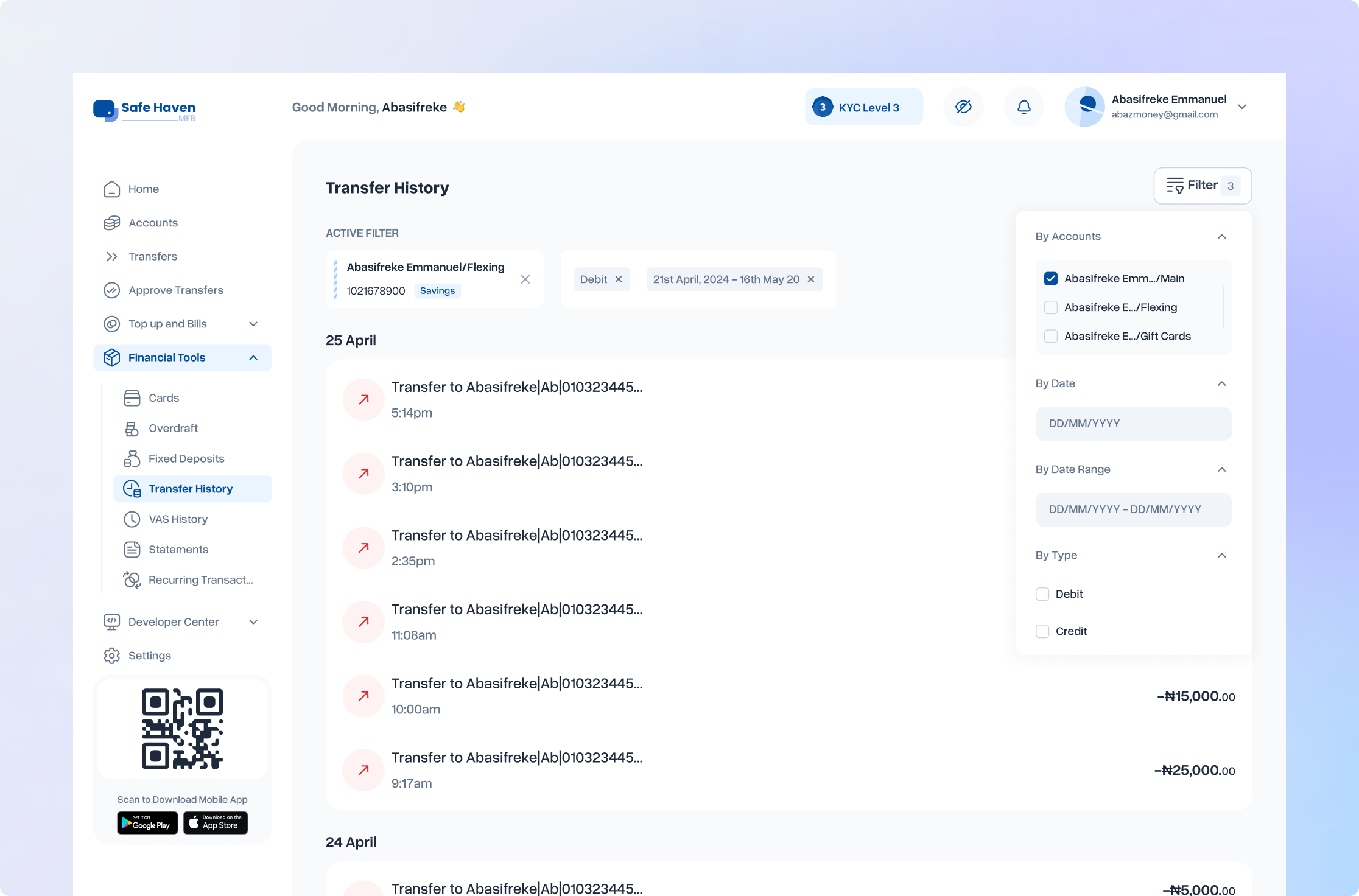Switch to the VAS History section

tap(178, 519)
